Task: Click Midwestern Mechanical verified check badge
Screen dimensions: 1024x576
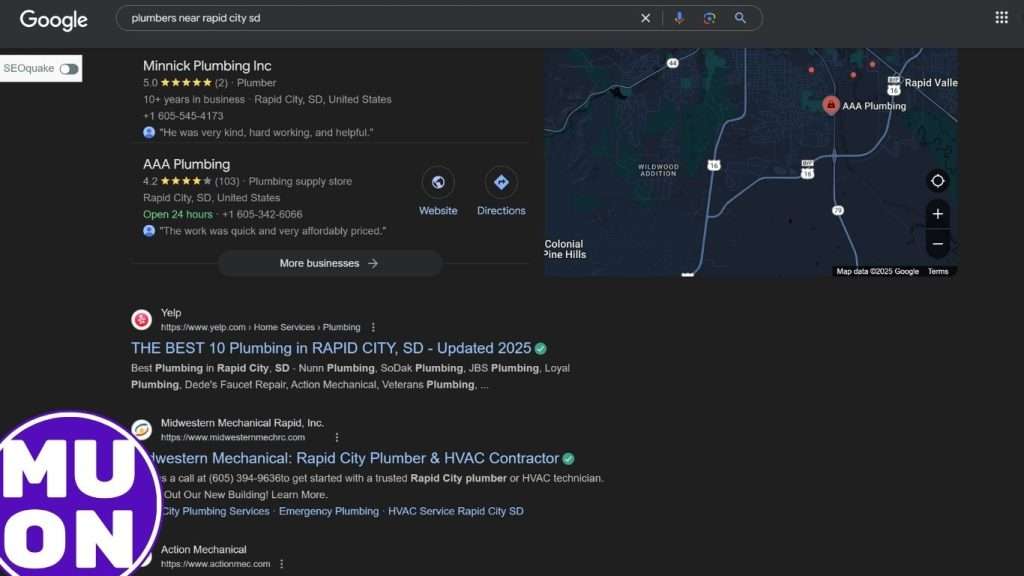Action: pos(568,459)
